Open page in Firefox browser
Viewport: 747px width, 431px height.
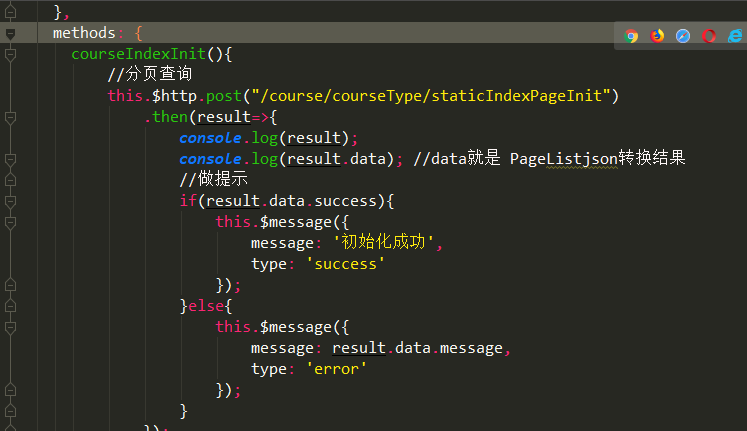pyautogui.click(x=657, y=35)
